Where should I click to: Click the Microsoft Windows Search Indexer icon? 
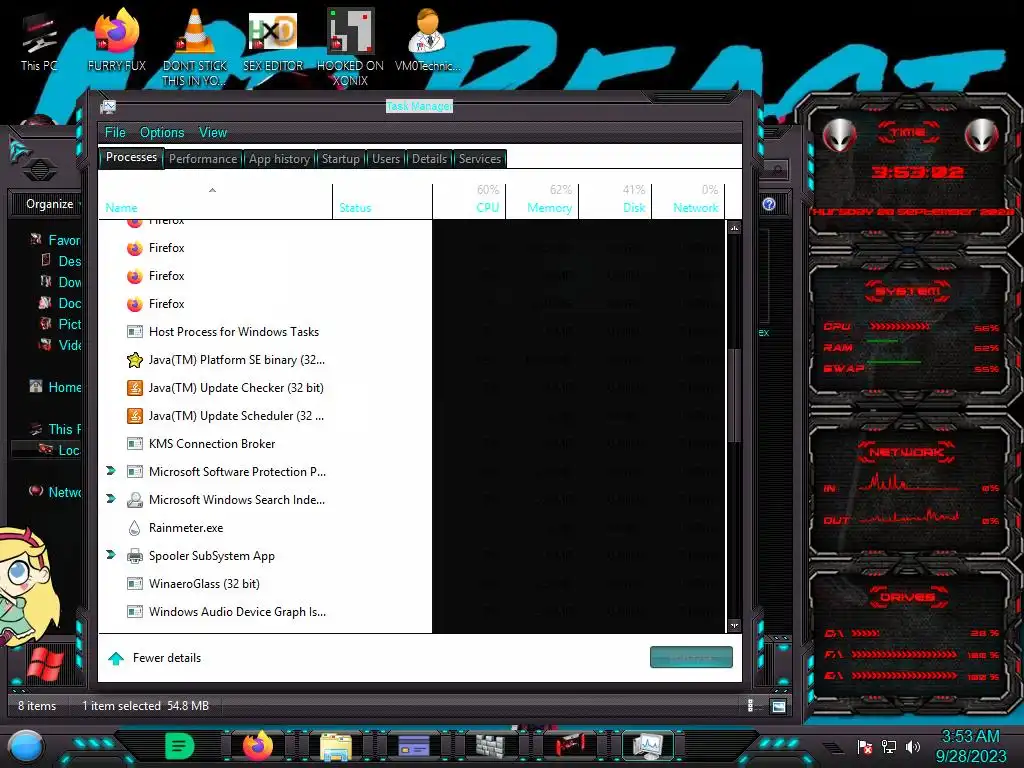[x=135, y=500]
